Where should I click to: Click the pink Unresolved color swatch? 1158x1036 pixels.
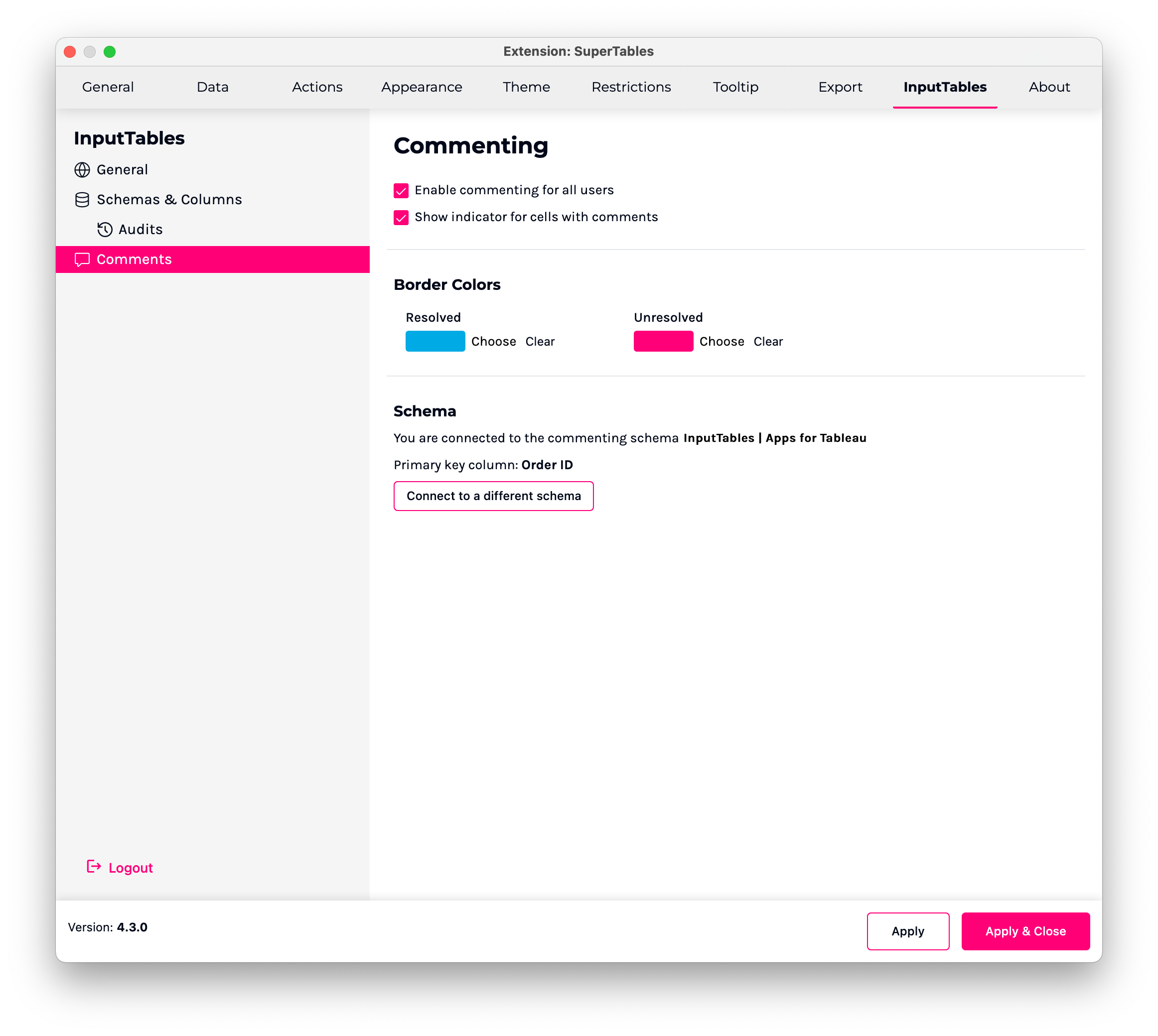tap(664, 342)
